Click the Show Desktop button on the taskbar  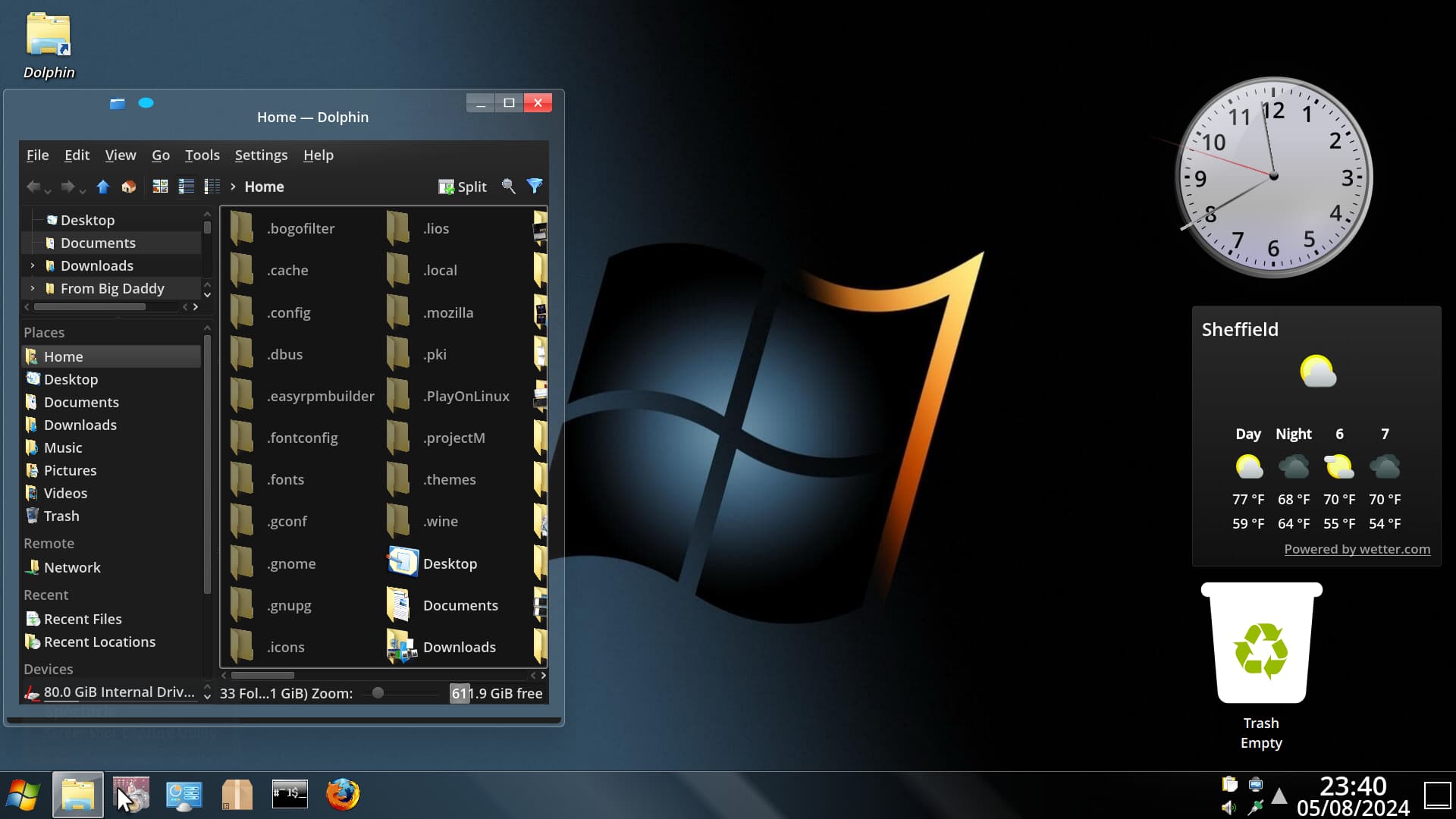[1437, 795]
